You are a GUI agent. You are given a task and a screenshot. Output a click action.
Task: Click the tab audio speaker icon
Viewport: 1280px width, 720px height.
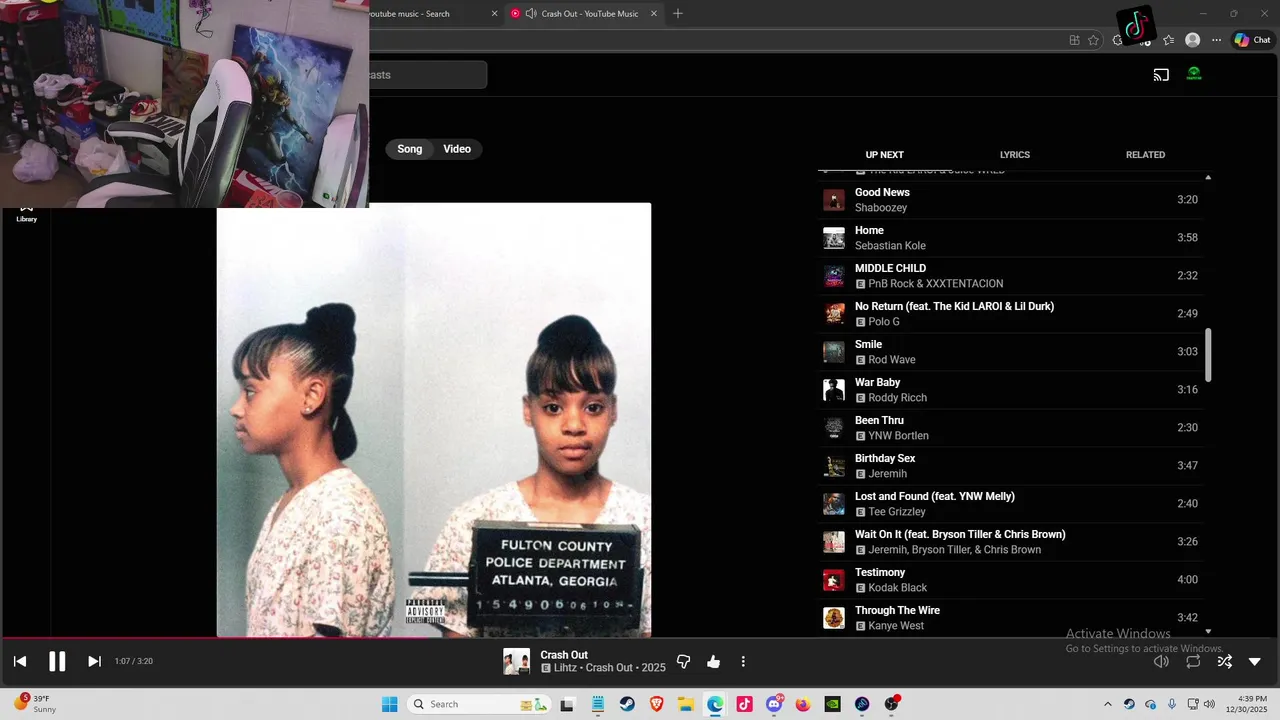click(531, 14)
